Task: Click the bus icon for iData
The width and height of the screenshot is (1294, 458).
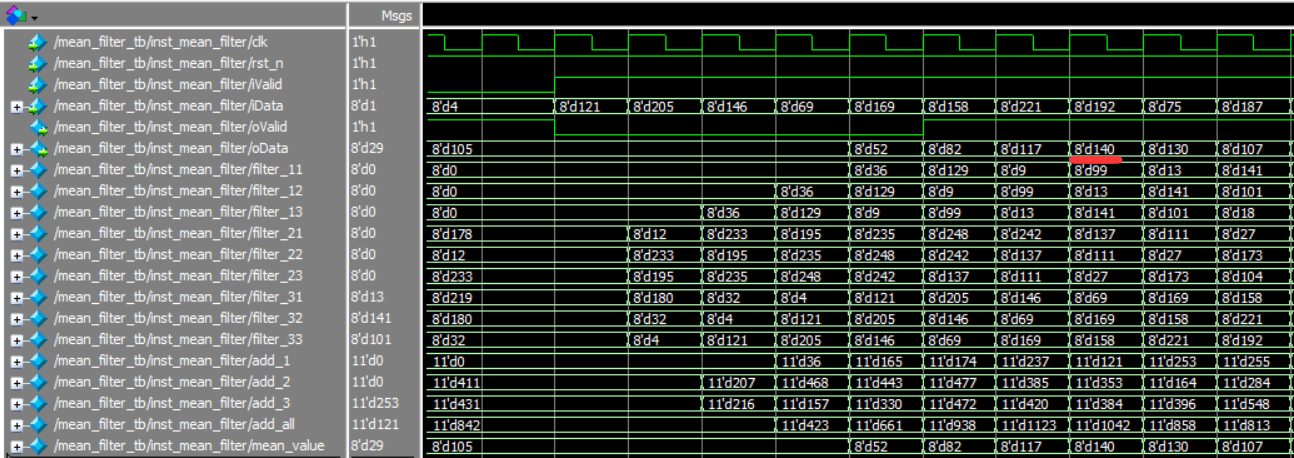Action: (39, 105)
